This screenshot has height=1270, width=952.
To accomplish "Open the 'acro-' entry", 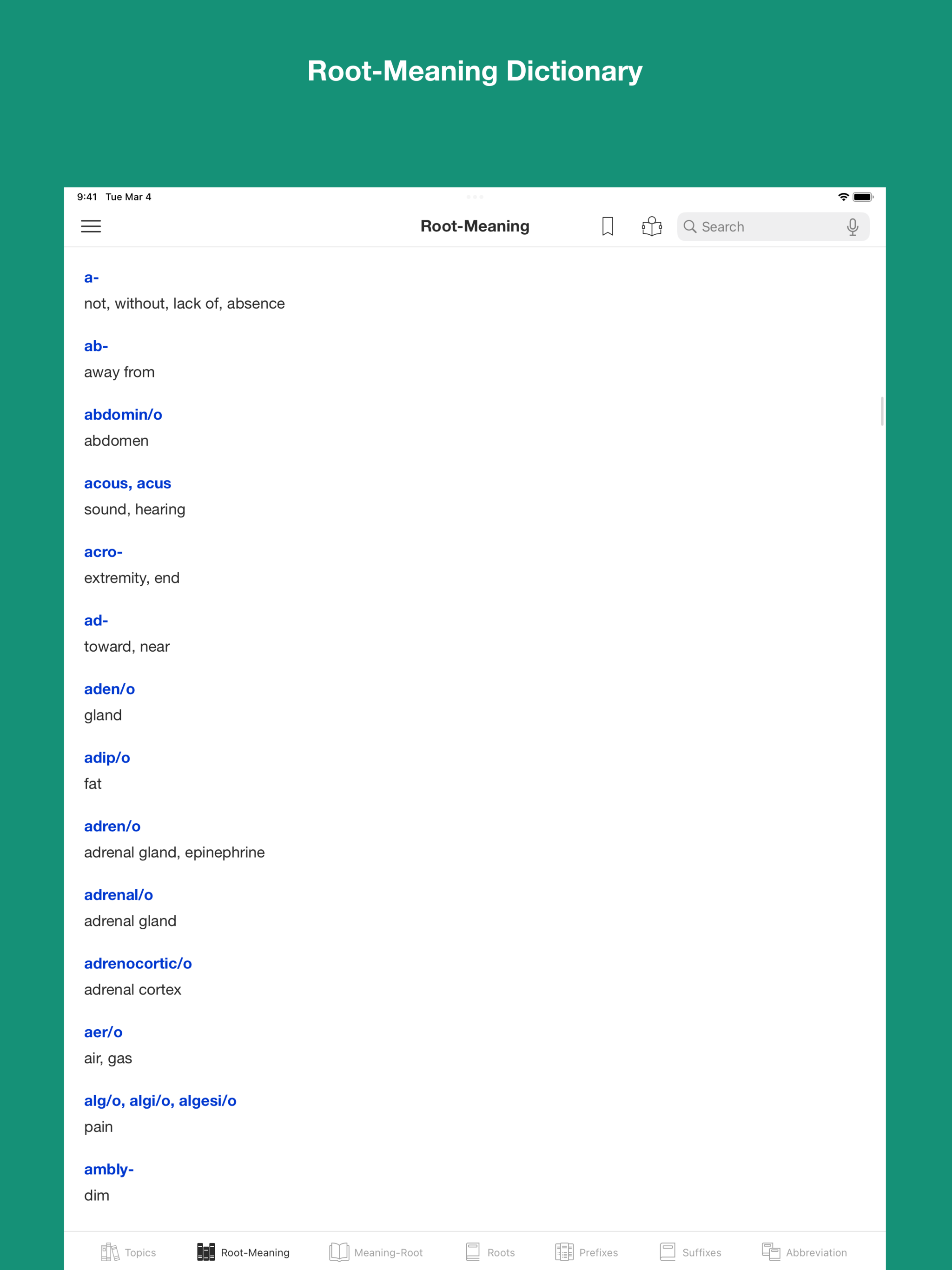I will (x=103, y=552).
